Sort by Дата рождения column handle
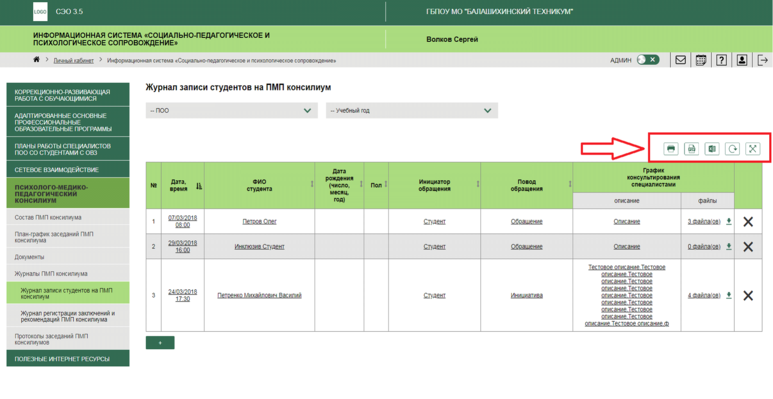 coord(361,184)
